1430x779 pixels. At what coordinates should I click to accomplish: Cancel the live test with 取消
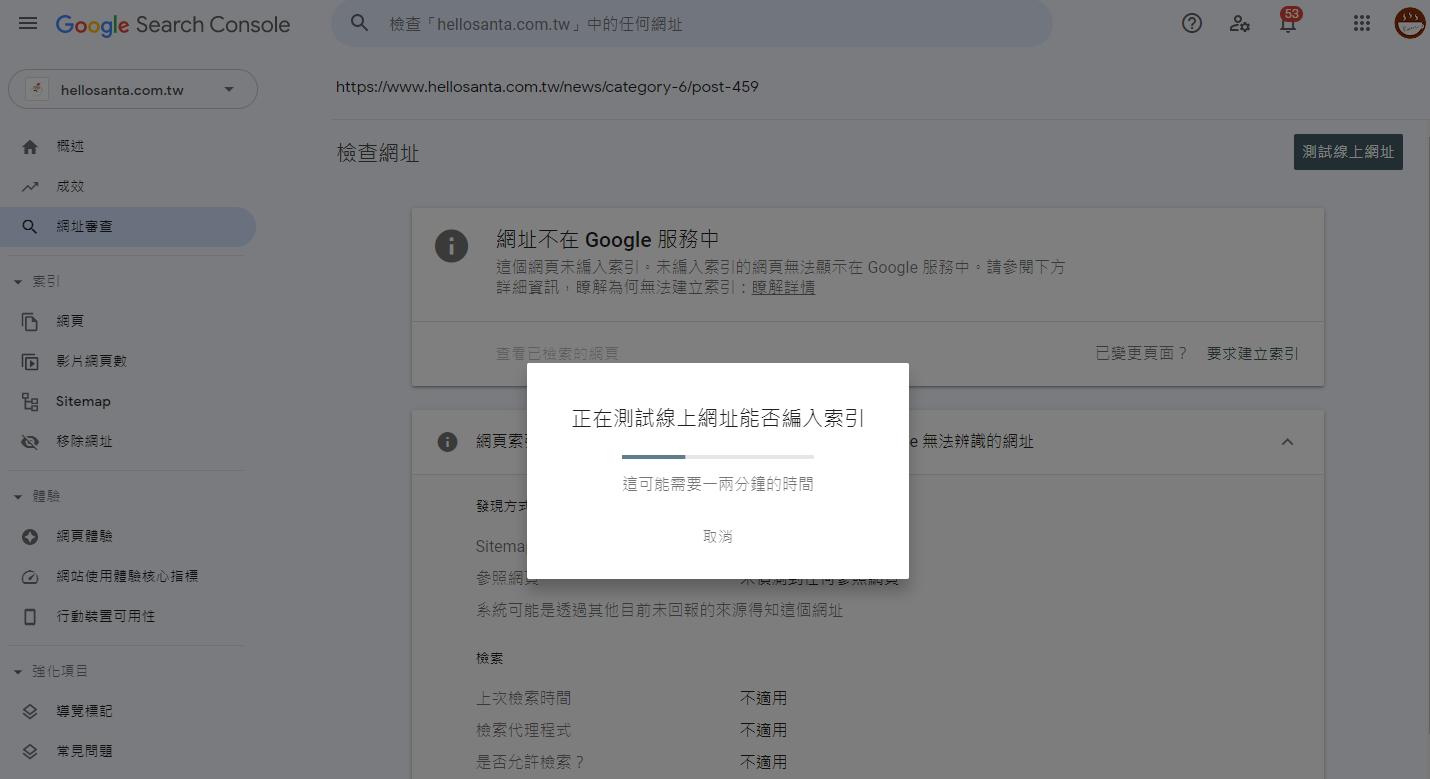pos(718,537)
